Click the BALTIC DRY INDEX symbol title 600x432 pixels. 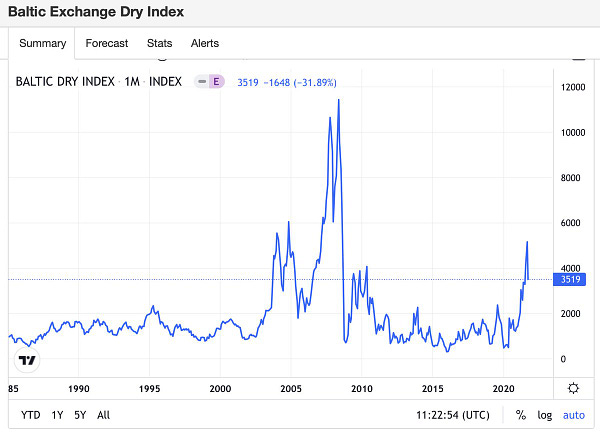65,82
